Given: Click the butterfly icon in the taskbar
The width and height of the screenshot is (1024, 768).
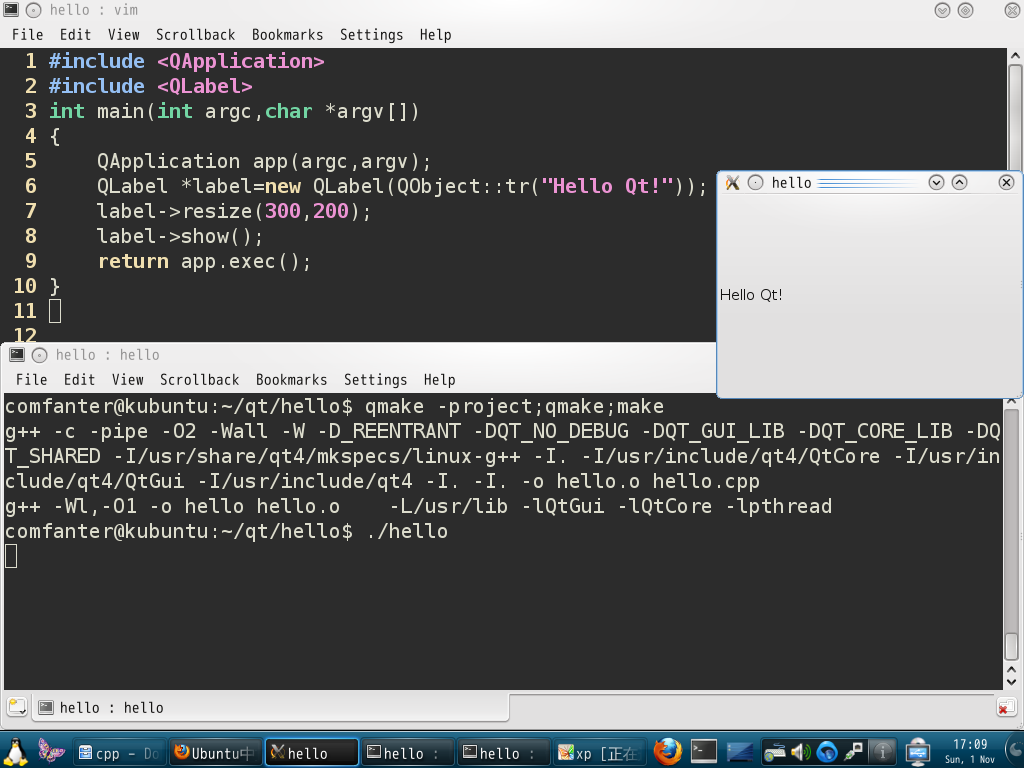Looking at the screenshot, I should click(51, 751).
